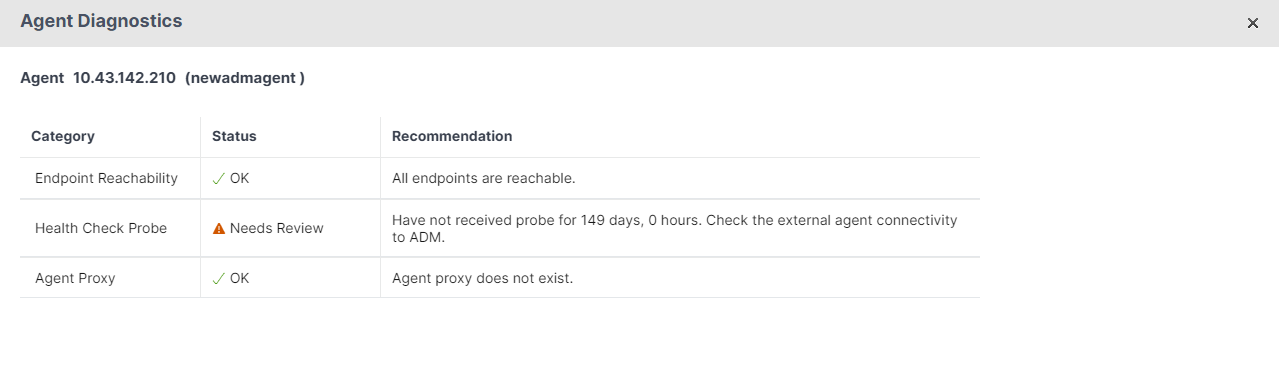The height and width of the screenshot is (376, 1279).
Task: Click the Agent label before the IP
Action: pos(42,77)
